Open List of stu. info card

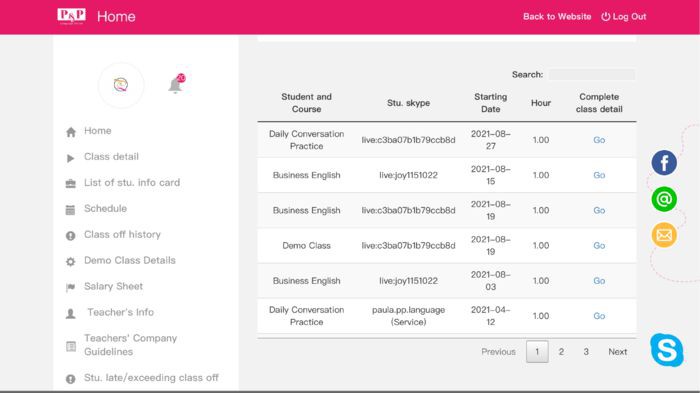pos(132,182)
